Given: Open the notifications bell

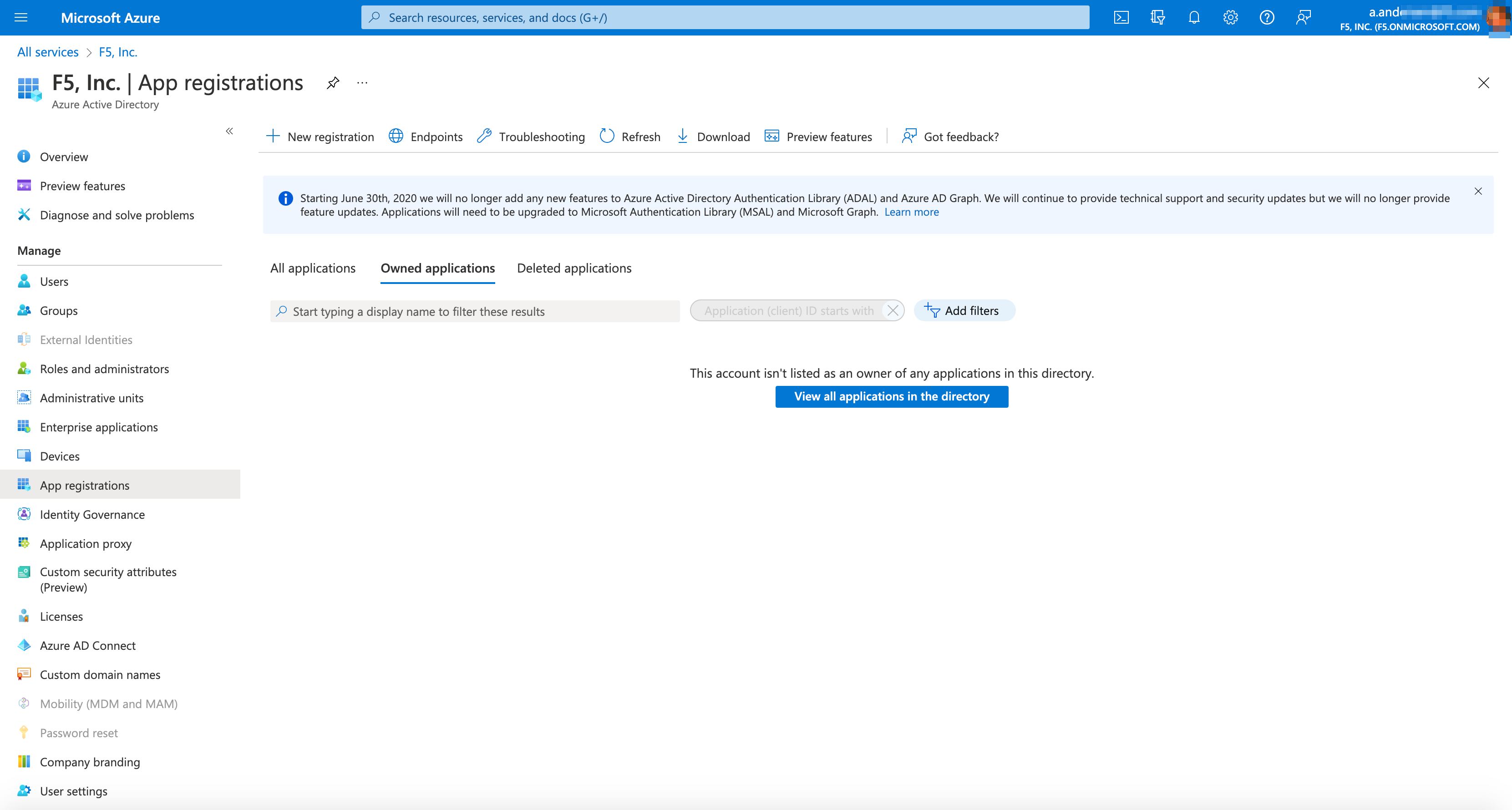Looking at the screenshot, I should click(1194, 17).
